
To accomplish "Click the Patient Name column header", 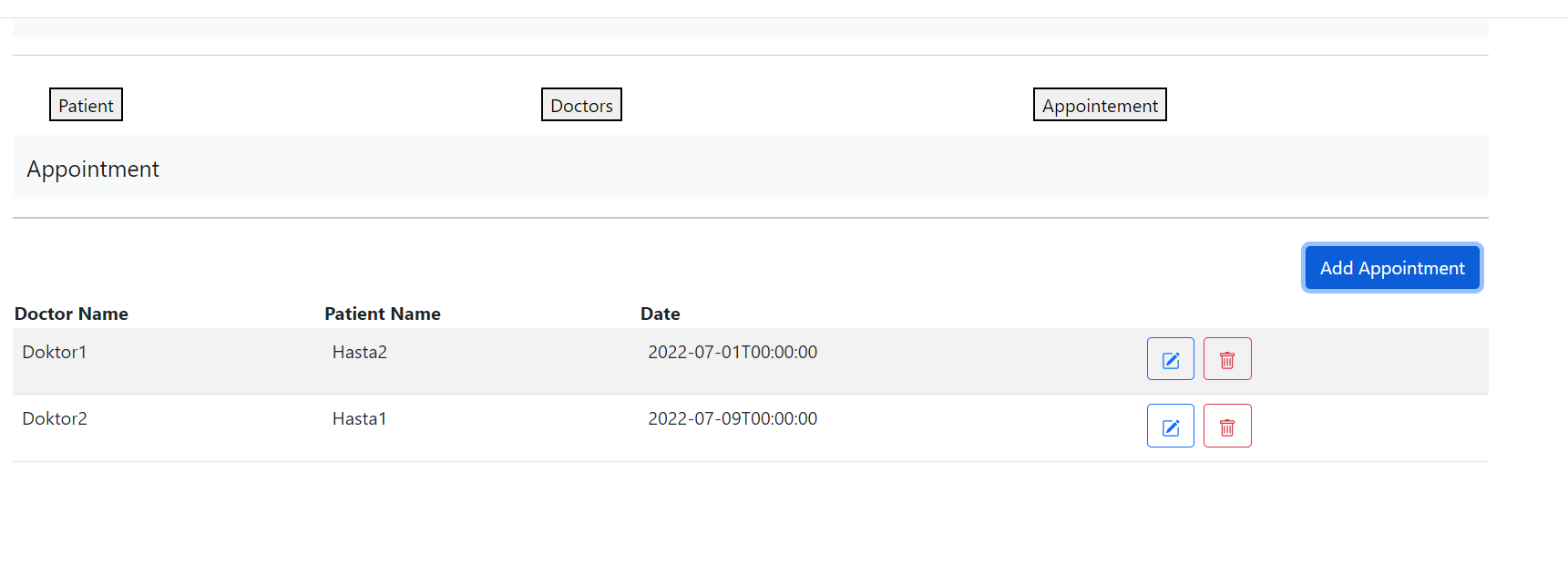I will (x=383, y=314).
